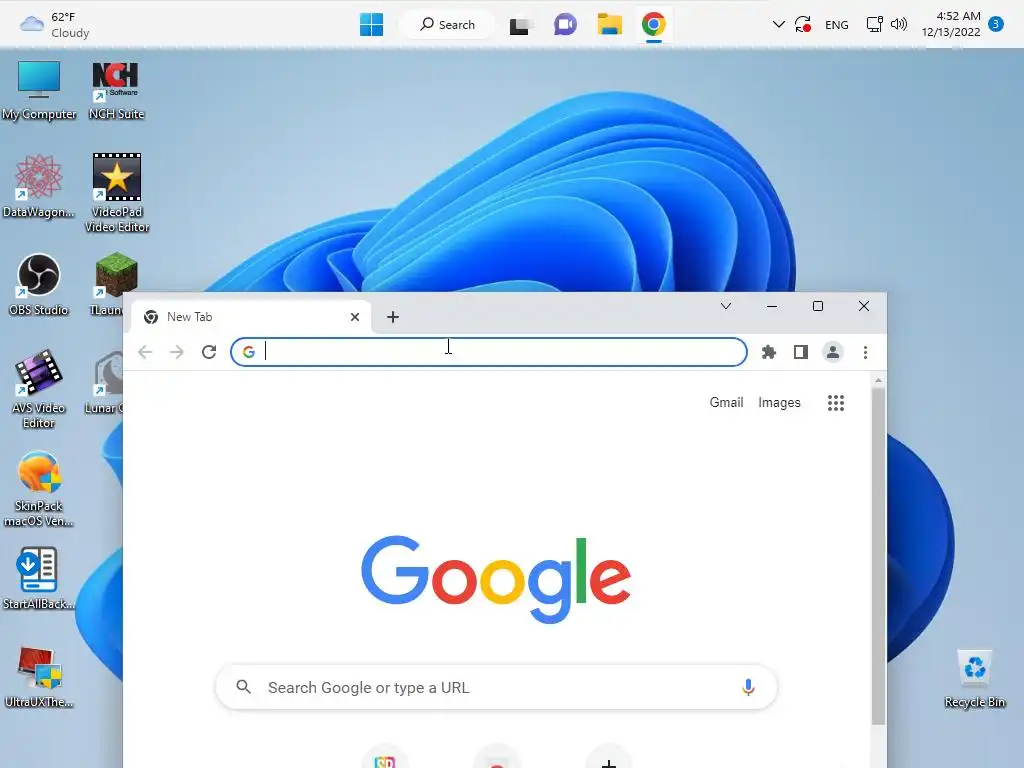Open clock showing 4:52 AM
Screen dimensions: 1024x768
(951, 24)
